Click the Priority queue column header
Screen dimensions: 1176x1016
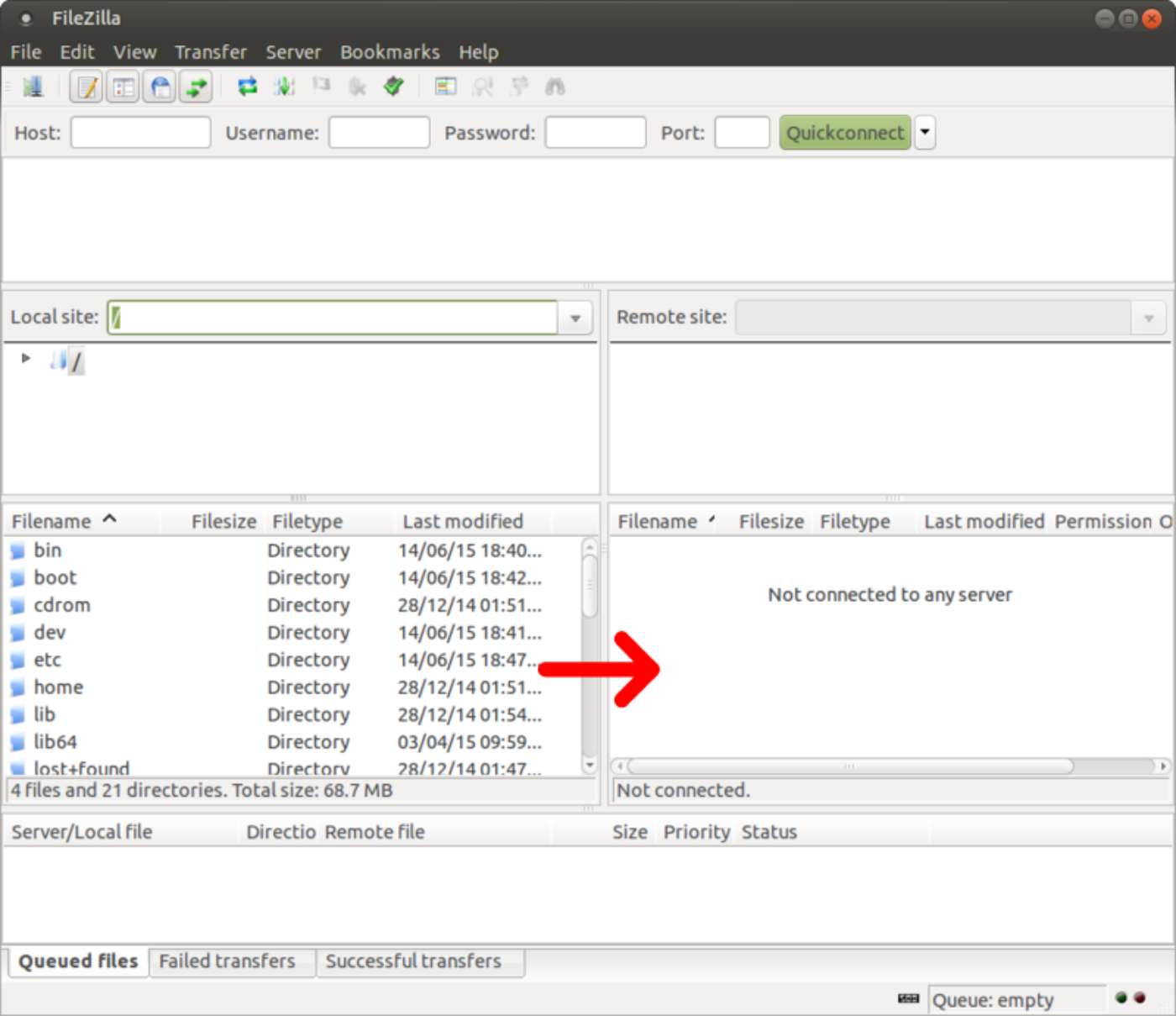[x=696, y=832]
